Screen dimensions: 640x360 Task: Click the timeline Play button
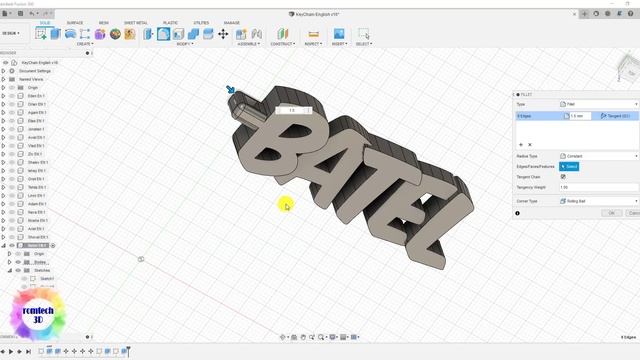point(11,351)
